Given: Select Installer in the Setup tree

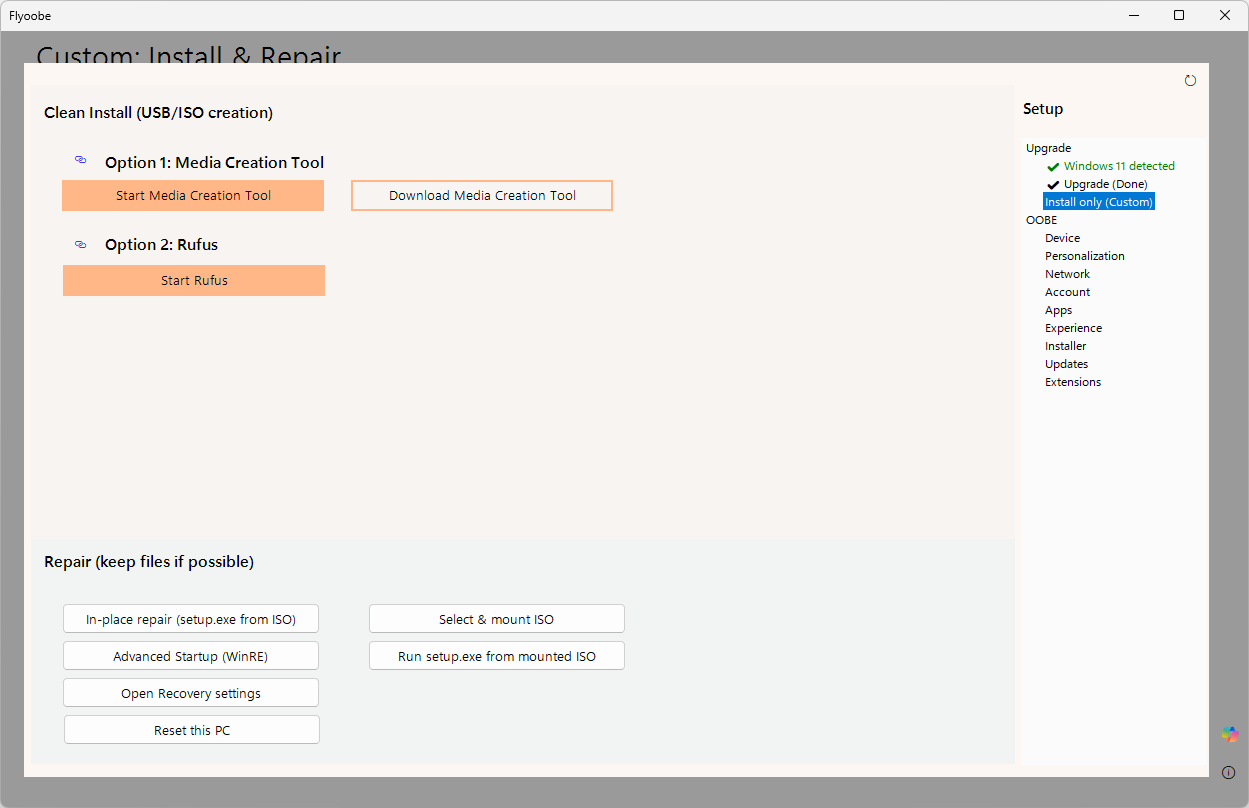Looking at the screenshot, I should pyautogui.click(x=1065, y=346).
